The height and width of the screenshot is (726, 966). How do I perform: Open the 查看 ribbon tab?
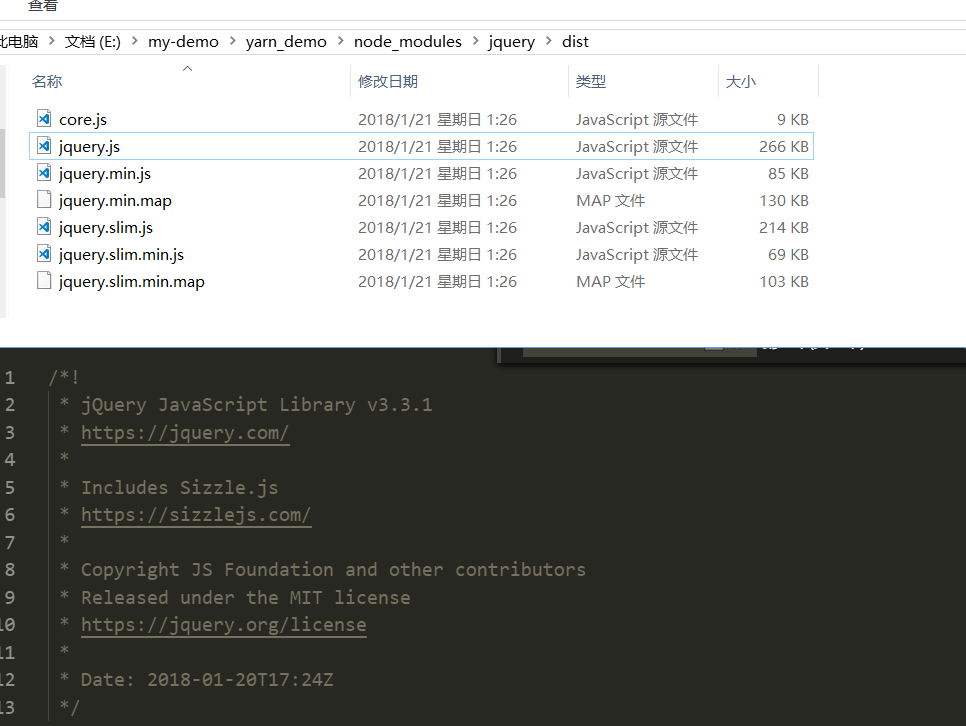click(42, 6)
